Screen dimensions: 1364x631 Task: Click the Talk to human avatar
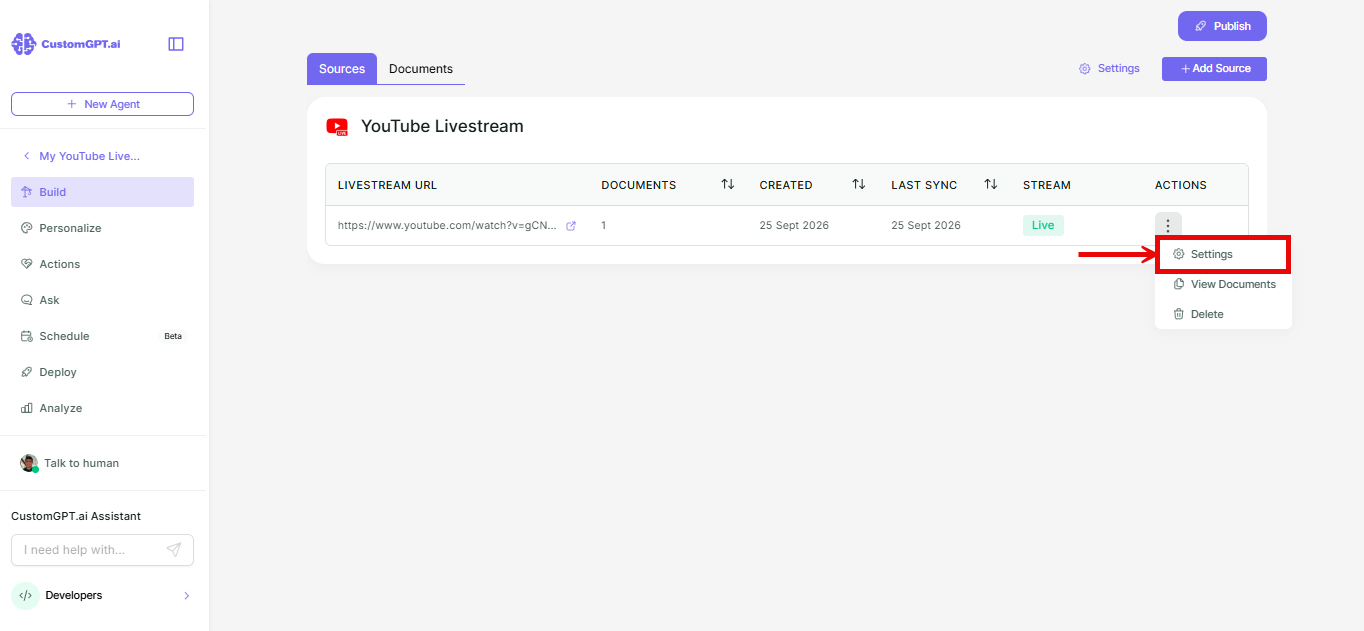29,463
